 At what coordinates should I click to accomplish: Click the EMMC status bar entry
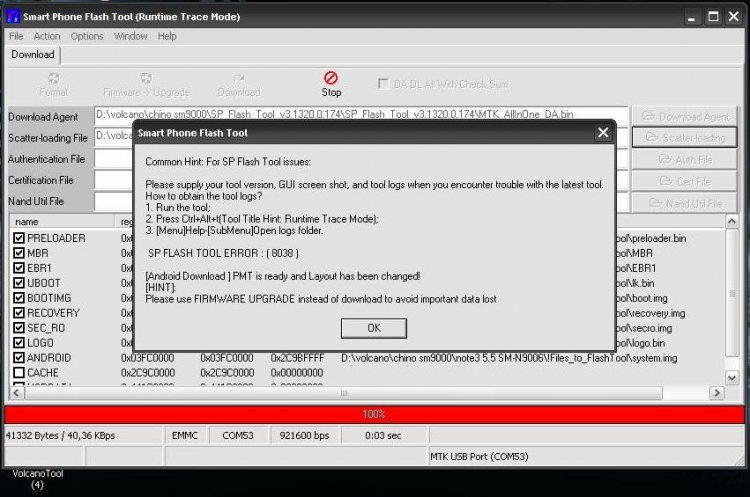point(185,435)
